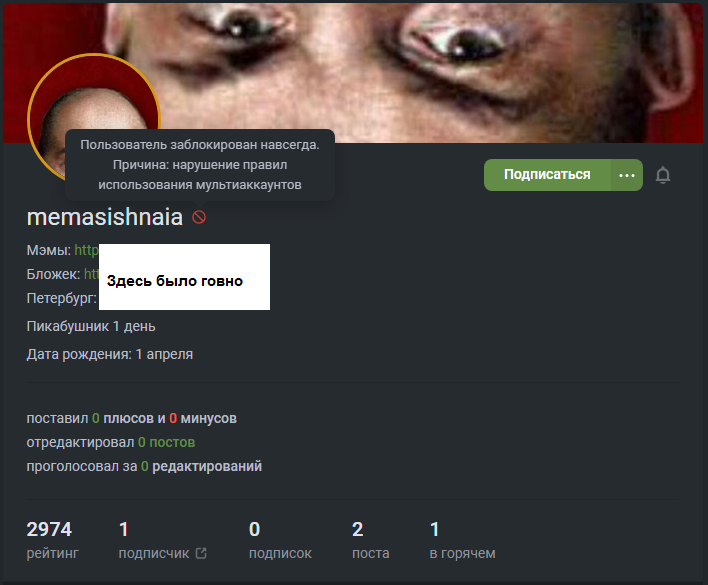Screen dimensions: 708x585
Task: Click the 0 редактирований count
Action: (144, 466)
